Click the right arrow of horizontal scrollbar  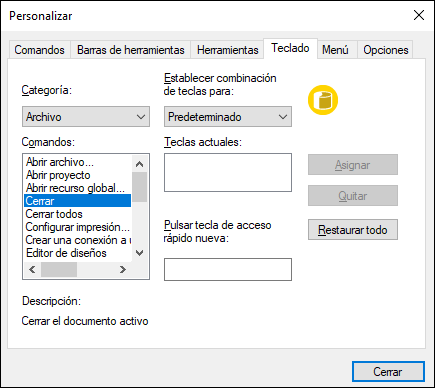click(123, 269)
